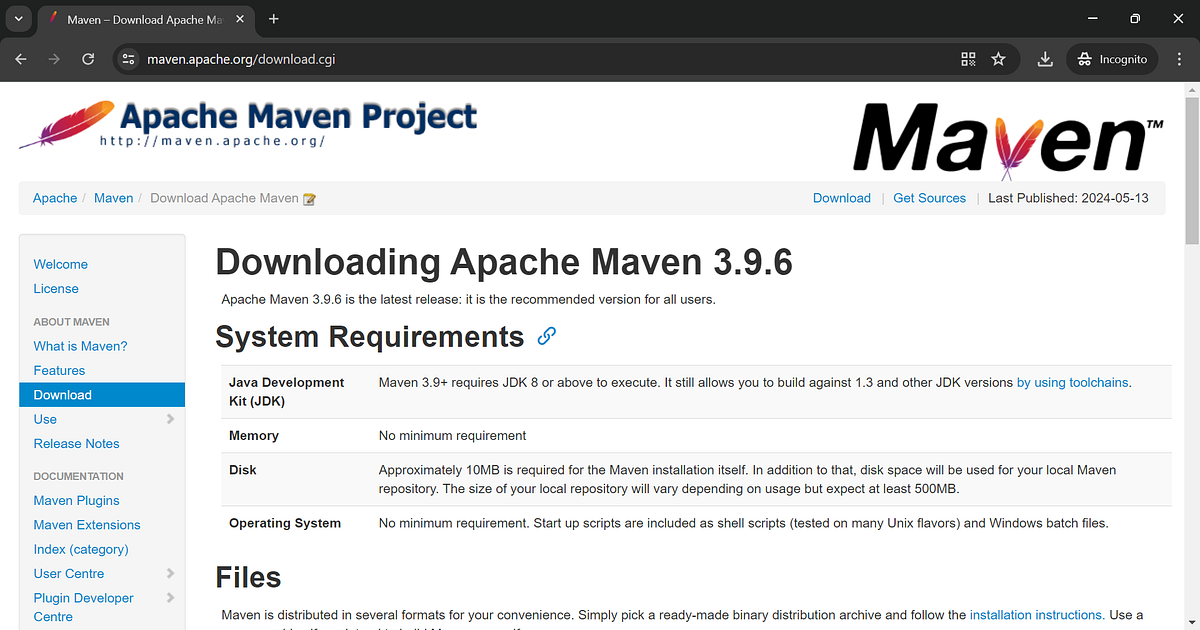Open Chrome's three-dot menu
1200x630 pixels.
1179,59
